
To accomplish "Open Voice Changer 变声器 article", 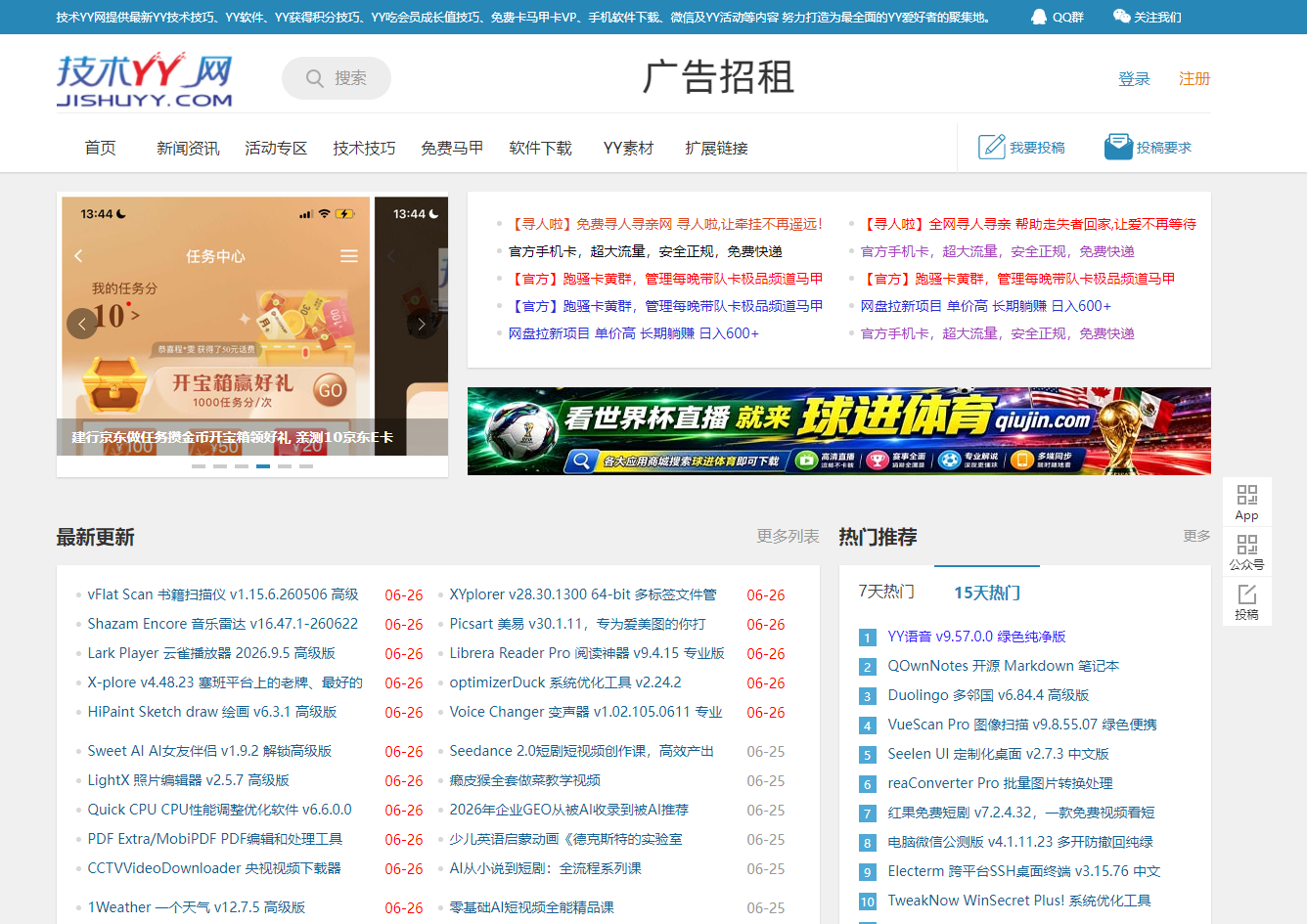I will [586, 712].
